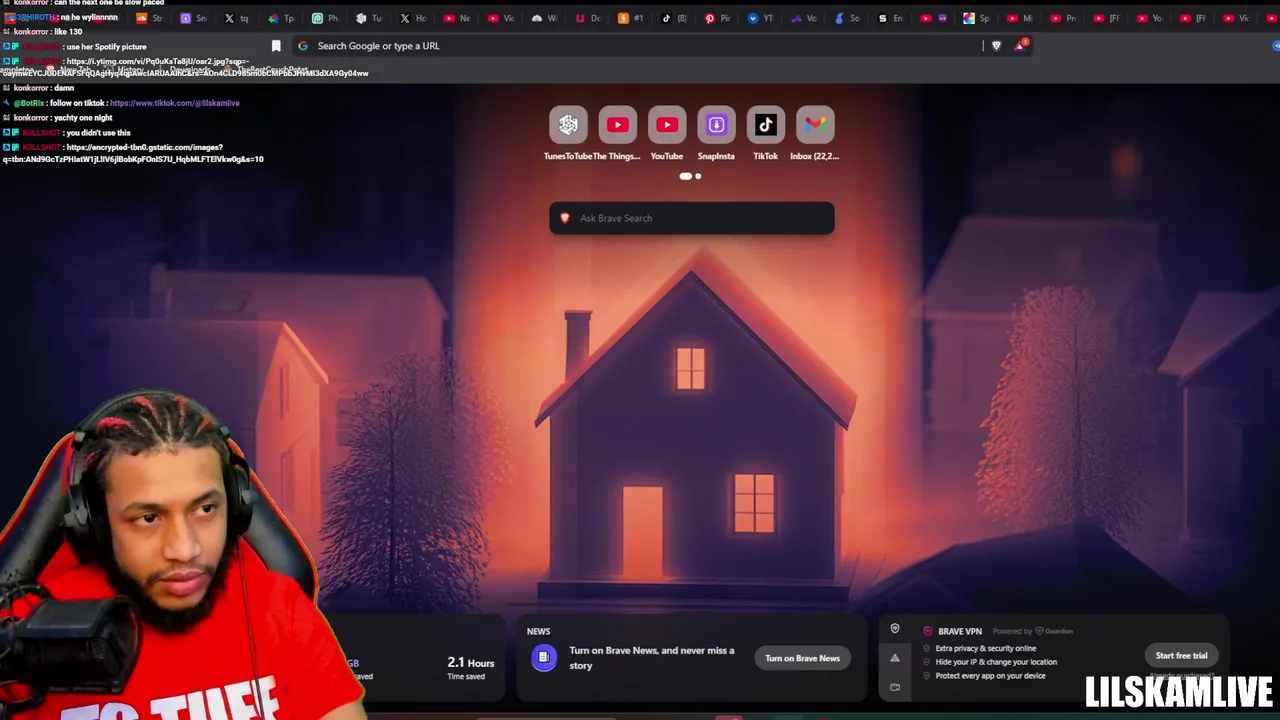Switch to the X 'Ho' browser tab
This screenshot has width=1280, height=720.
[412, 18]
